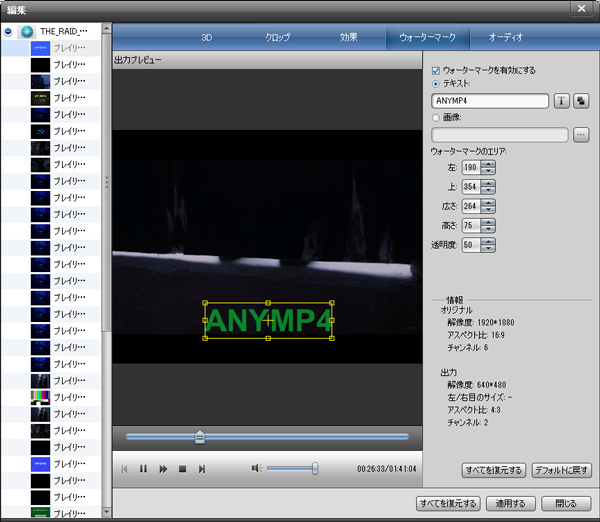
Task: Enable the watermark checkbox
Action: click(435, 70)
